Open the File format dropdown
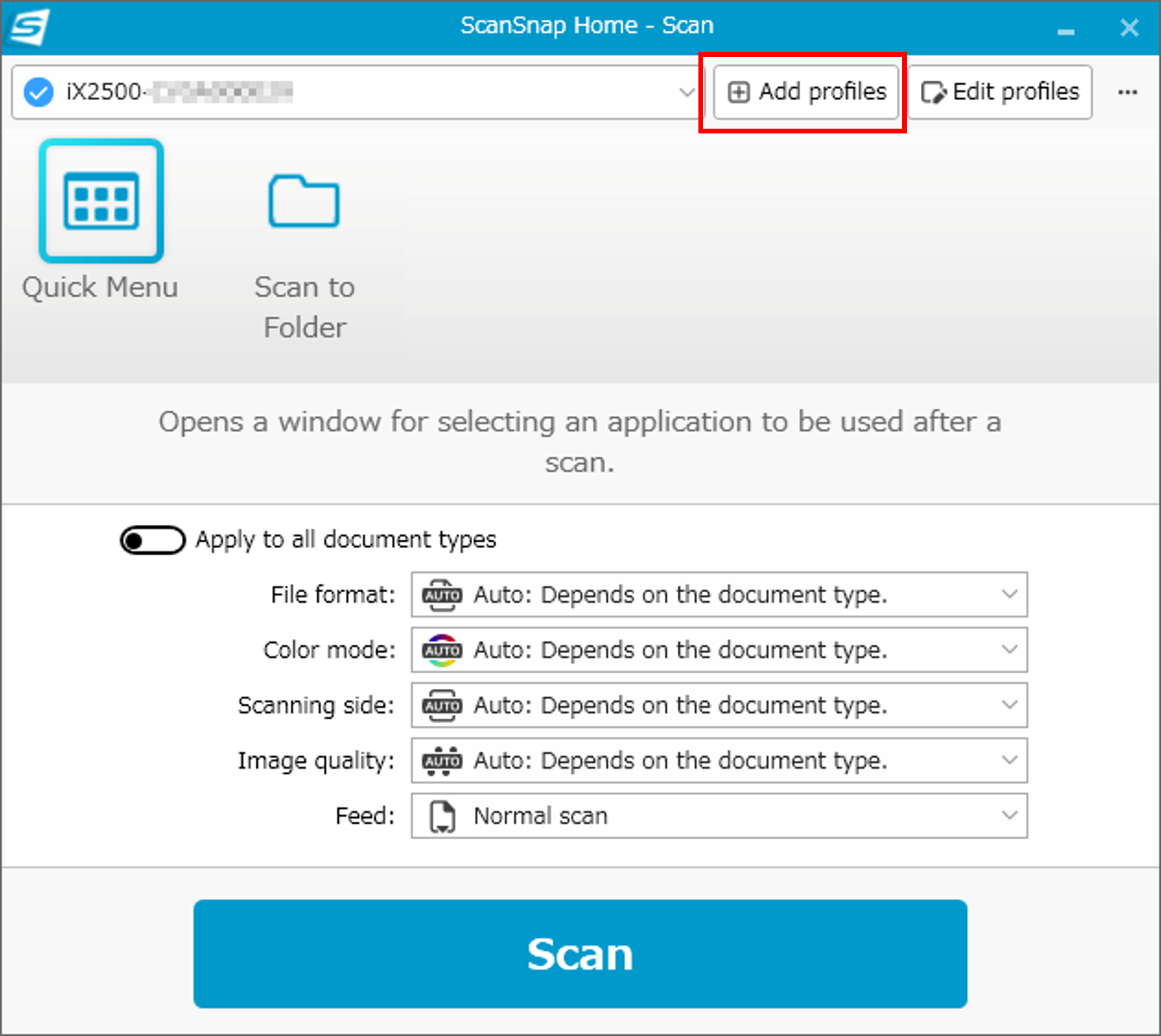Viewport: 1161px width, 1036px height. (719, 594)
